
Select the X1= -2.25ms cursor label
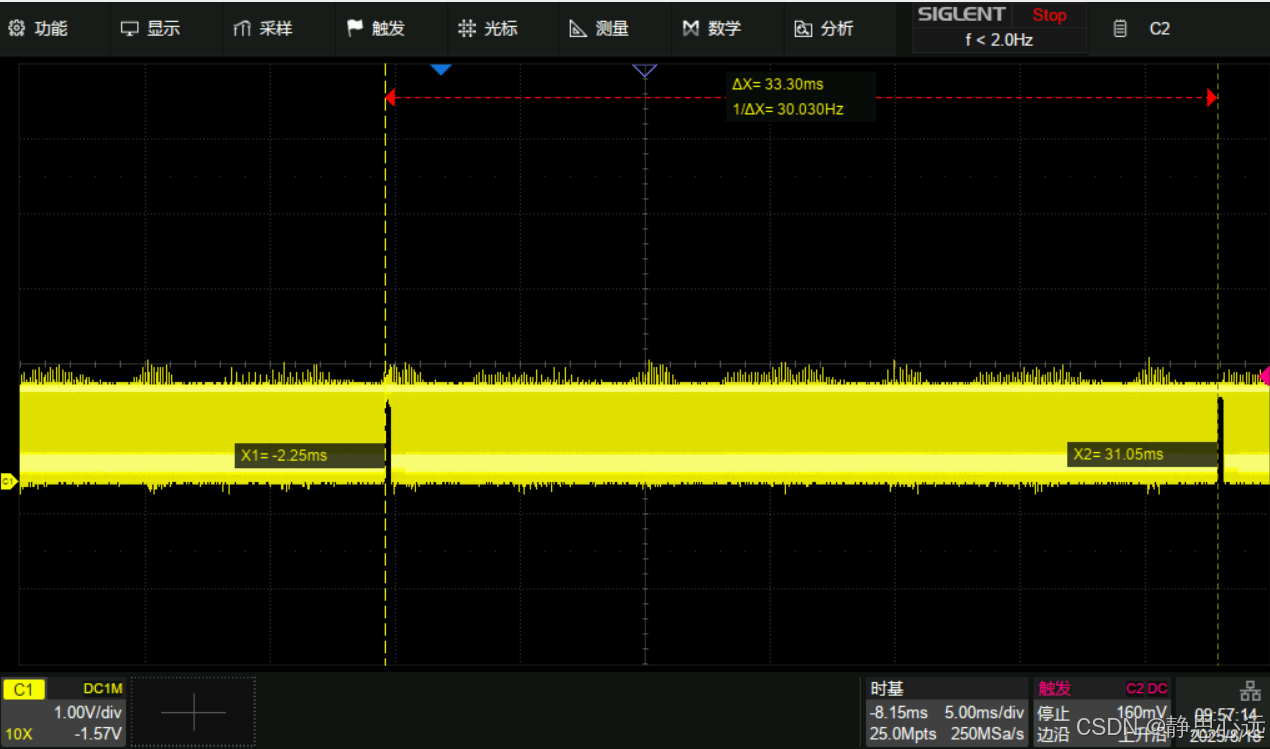click(x=310, y=455)
